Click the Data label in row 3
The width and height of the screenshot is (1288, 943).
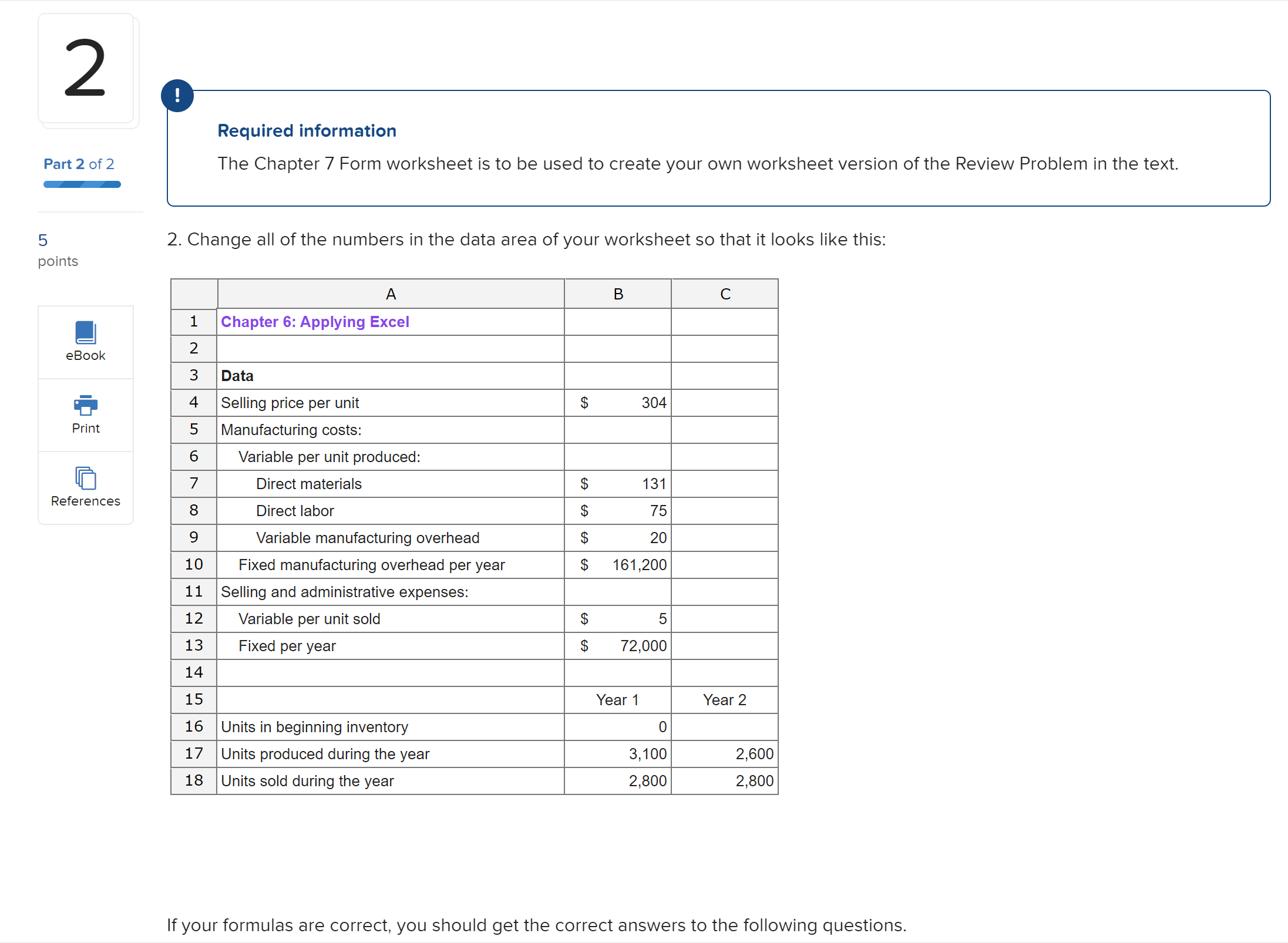[237, 376]
